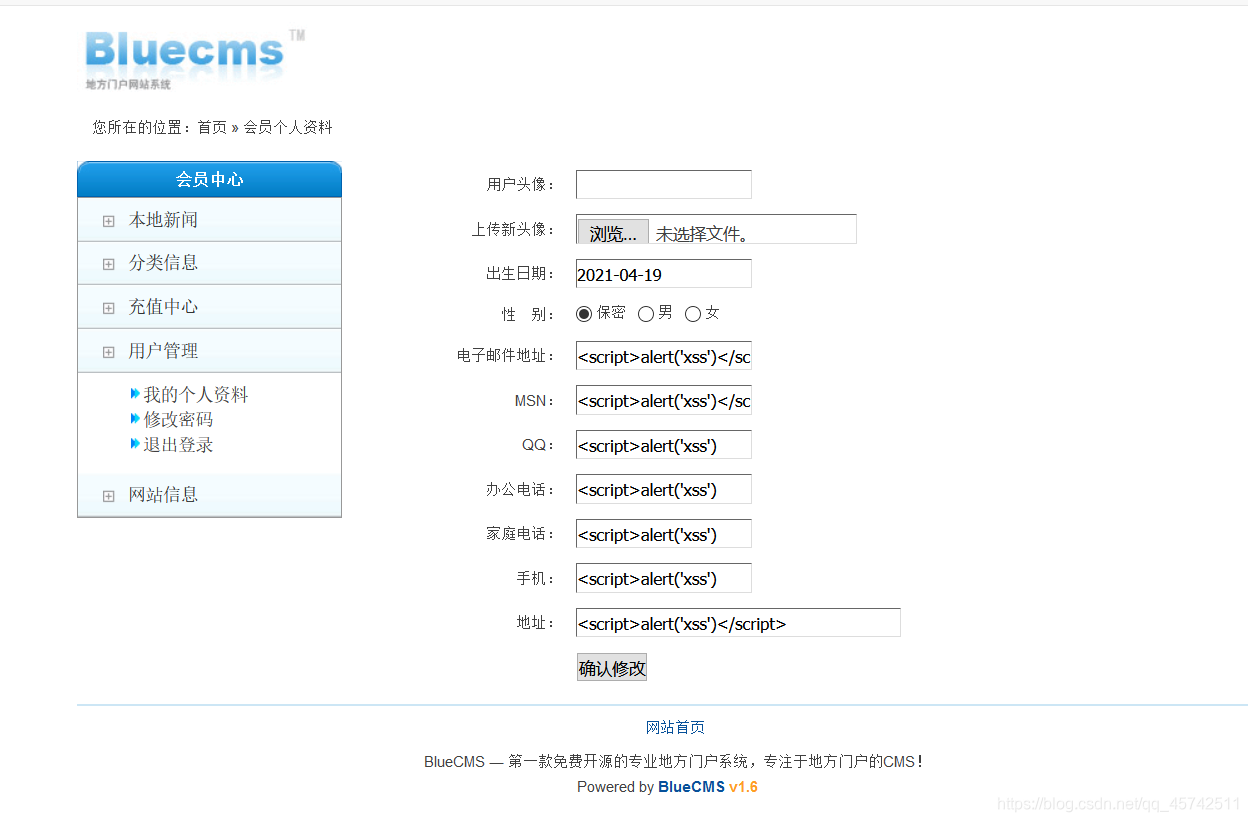
Task: Open the 分类信息 menu section
Action: click(x=209, y=263)
